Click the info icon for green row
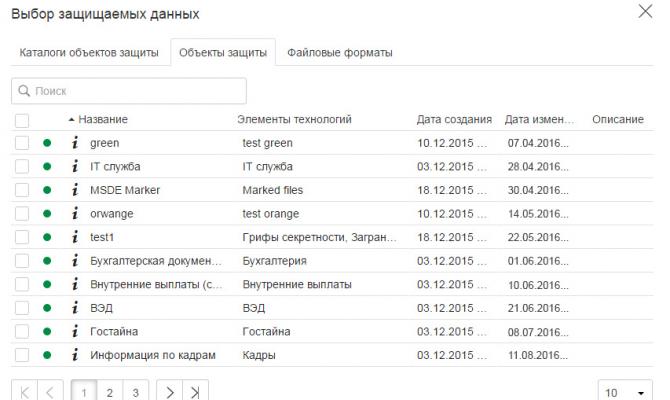Screen dimensions: 670x400 pyautogui.click(x=74, y=143)
